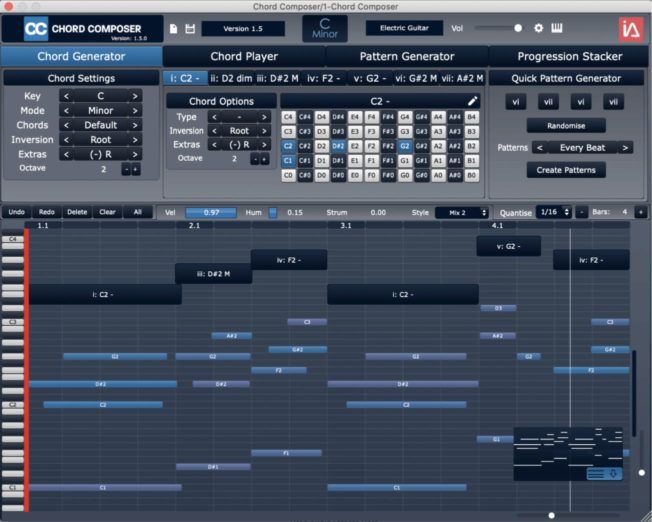Click the Delete button
This screenshot has width=652, height=522.
pyautogui.click(x=77, y=212)
